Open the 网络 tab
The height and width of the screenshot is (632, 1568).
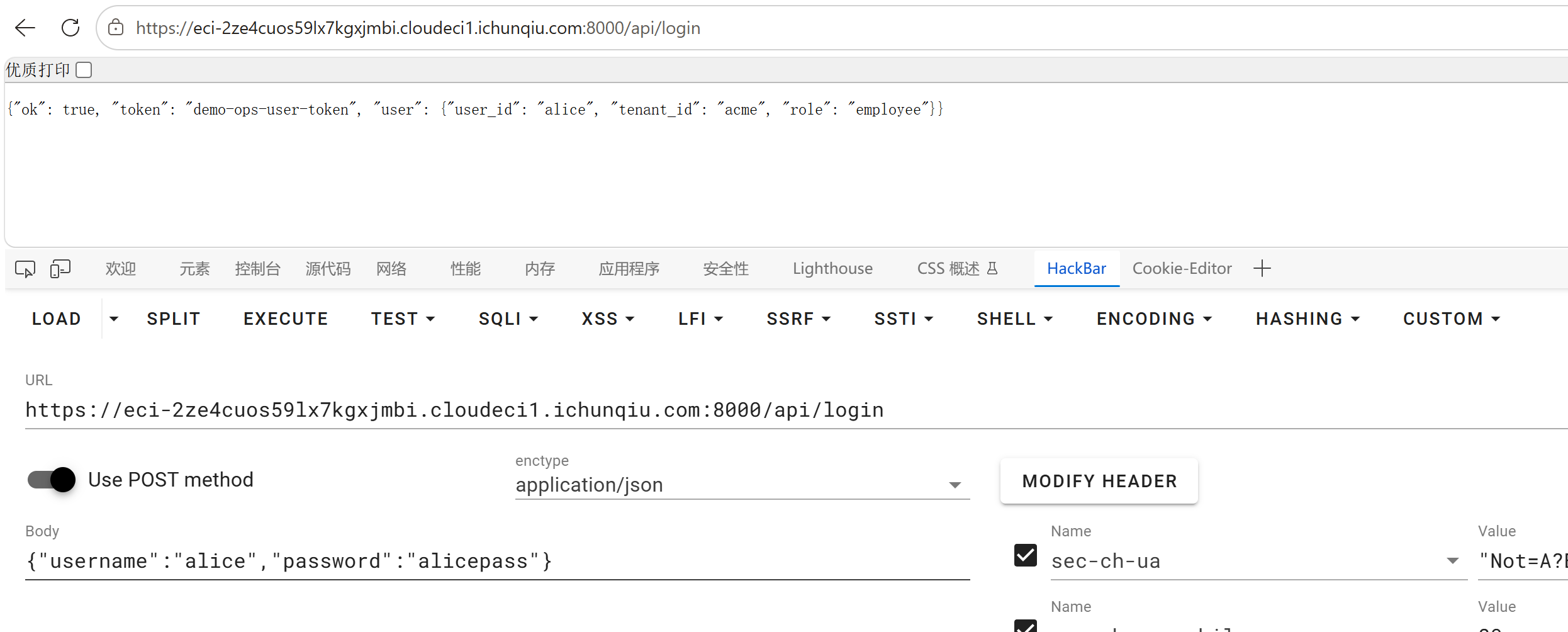(x=391, y=269)
